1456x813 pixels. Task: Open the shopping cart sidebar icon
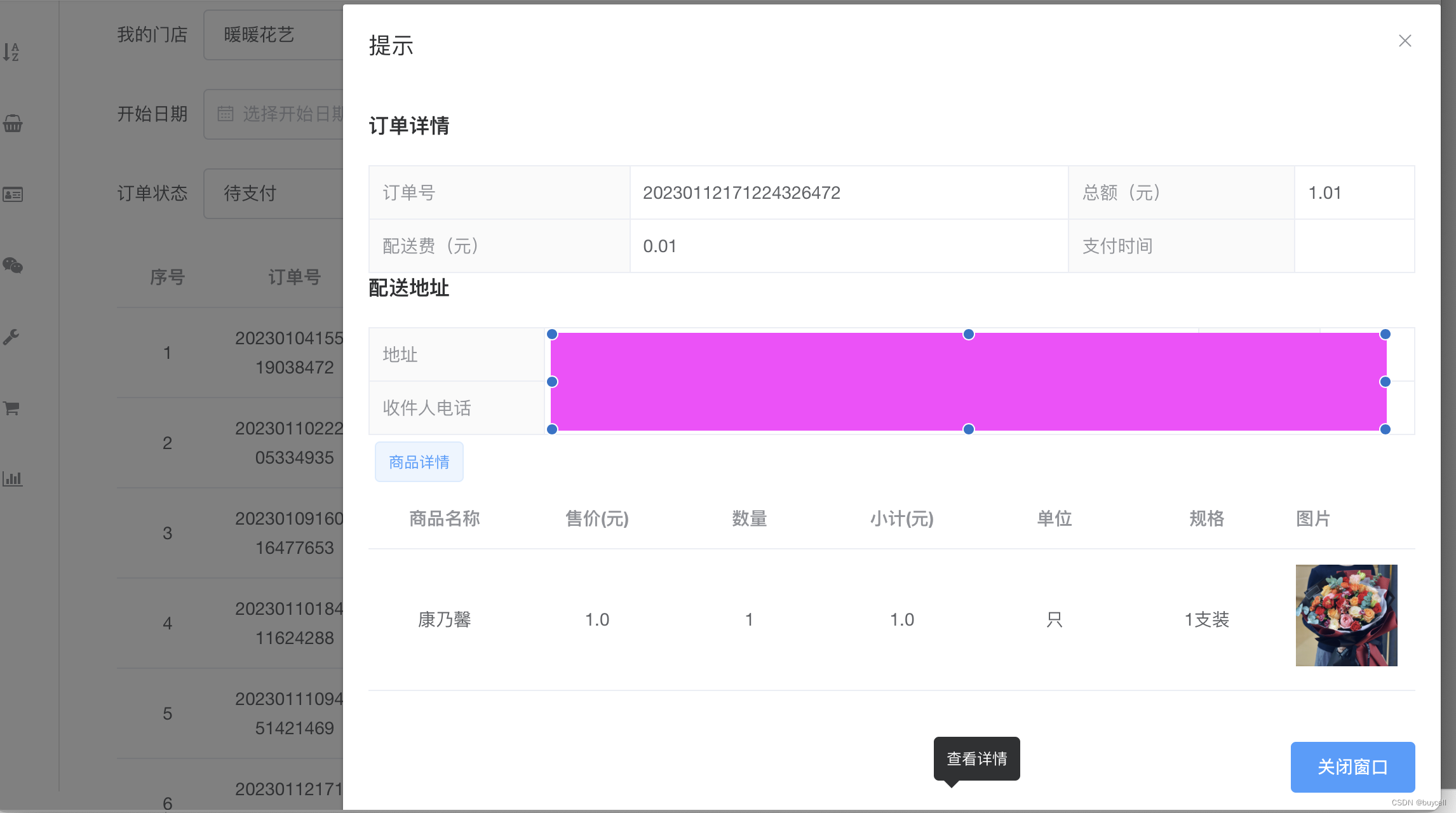(11, 408)
